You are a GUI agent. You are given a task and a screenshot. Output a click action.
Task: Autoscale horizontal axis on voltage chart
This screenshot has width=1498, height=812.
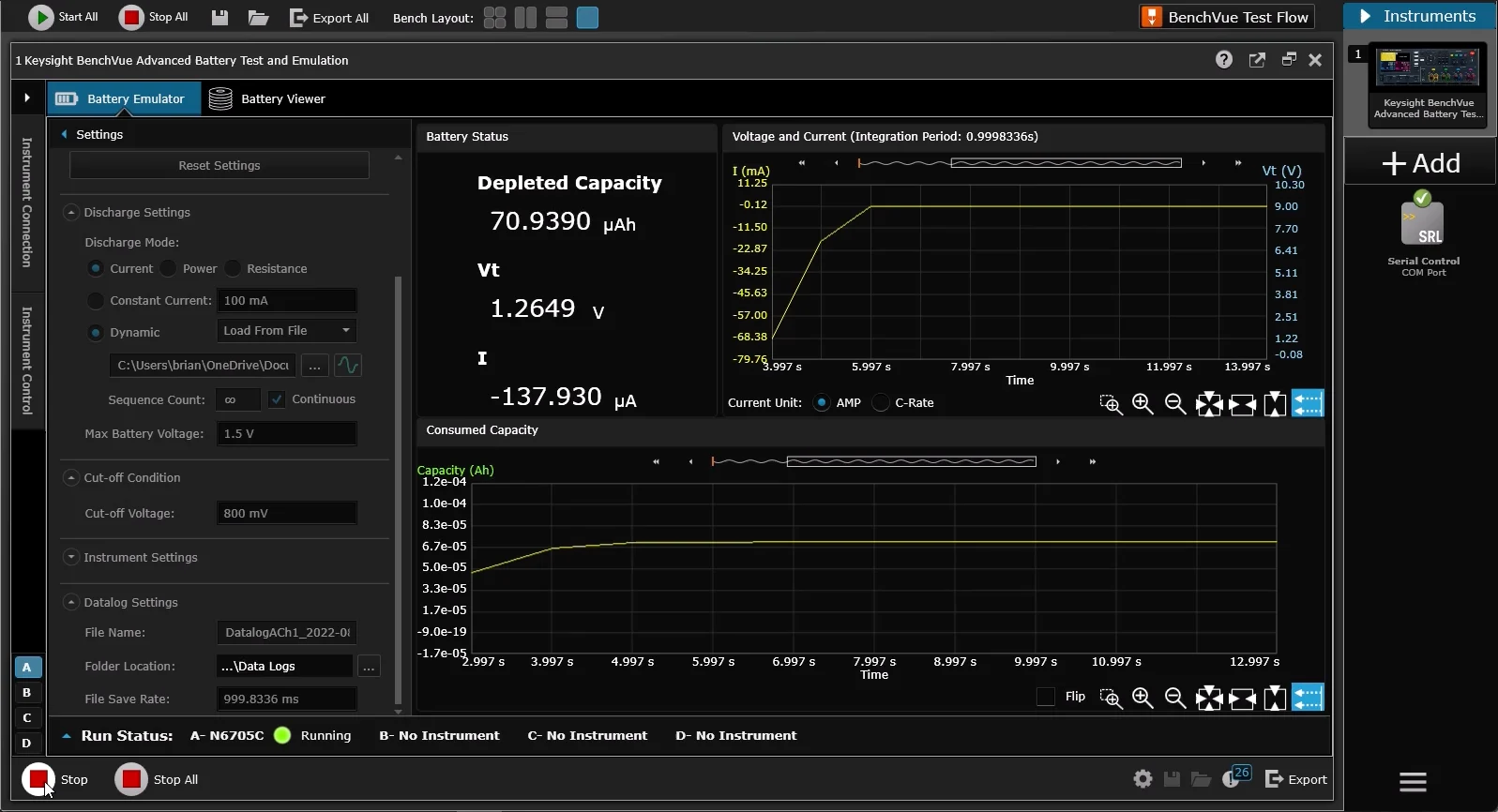coord(1242,403)
